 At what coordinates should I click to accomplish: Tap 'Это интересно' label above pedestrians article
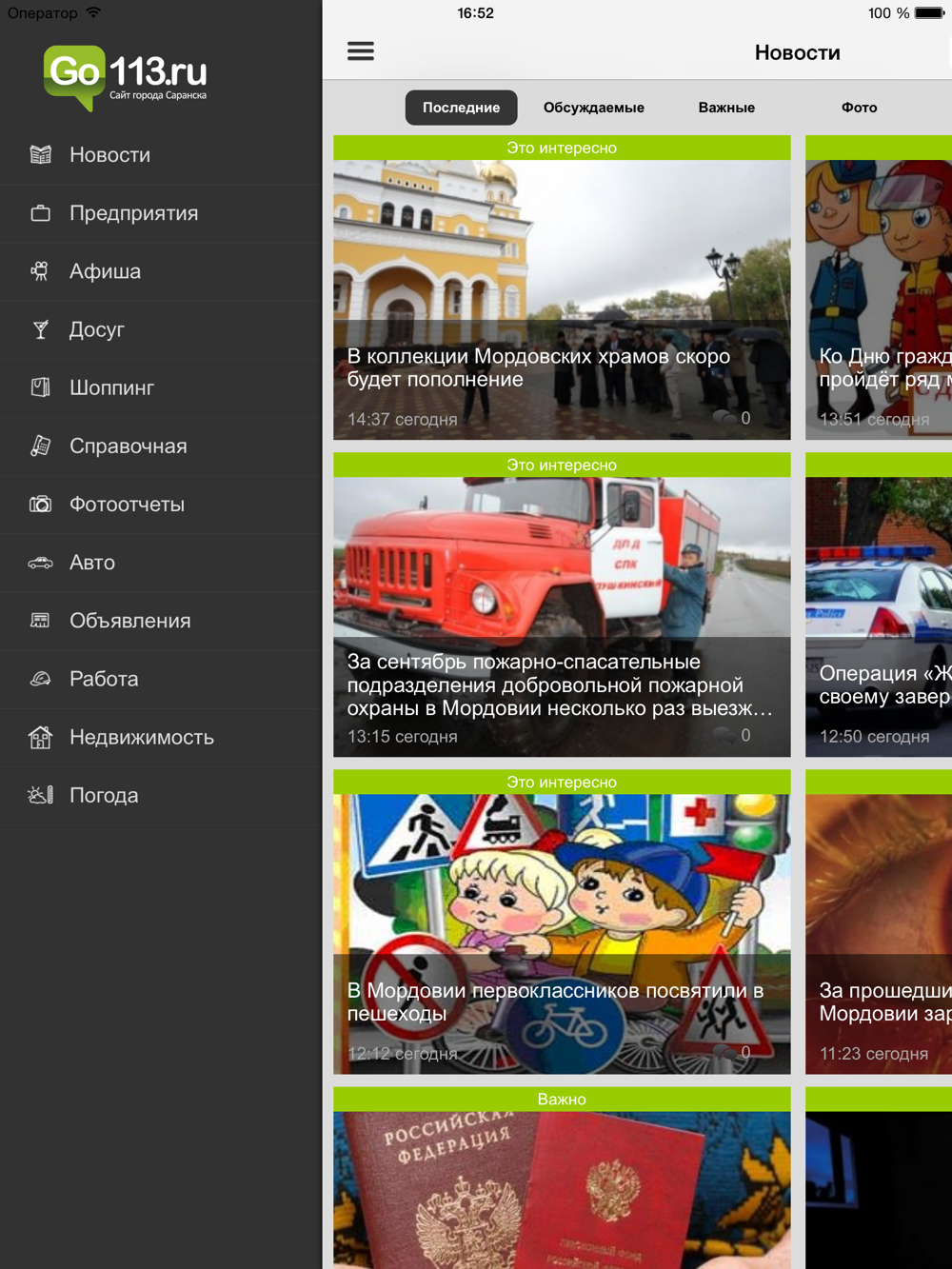562,782
